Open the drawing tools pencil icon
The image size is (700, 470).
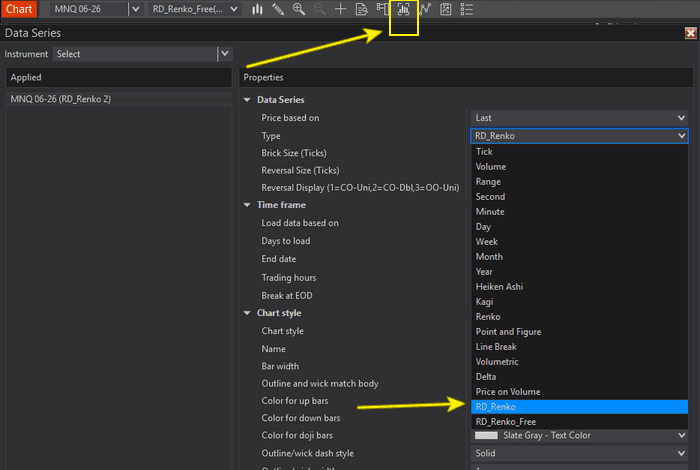pyautogui.click(x=278, y=9)
